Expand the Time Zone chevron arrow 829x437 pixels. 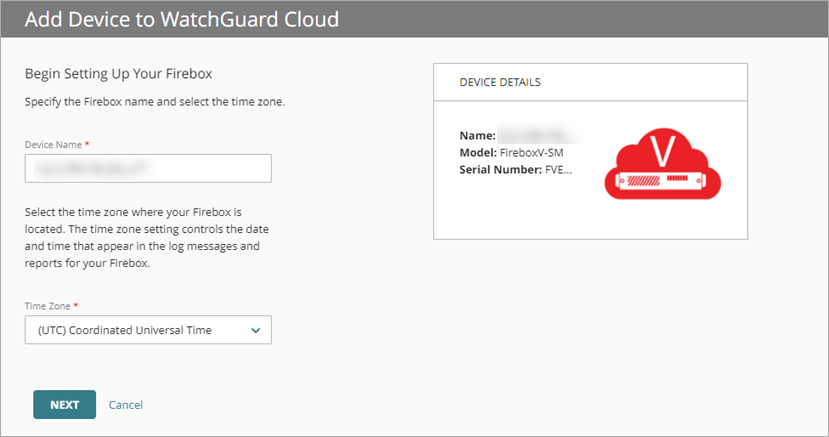coord(255,330)
